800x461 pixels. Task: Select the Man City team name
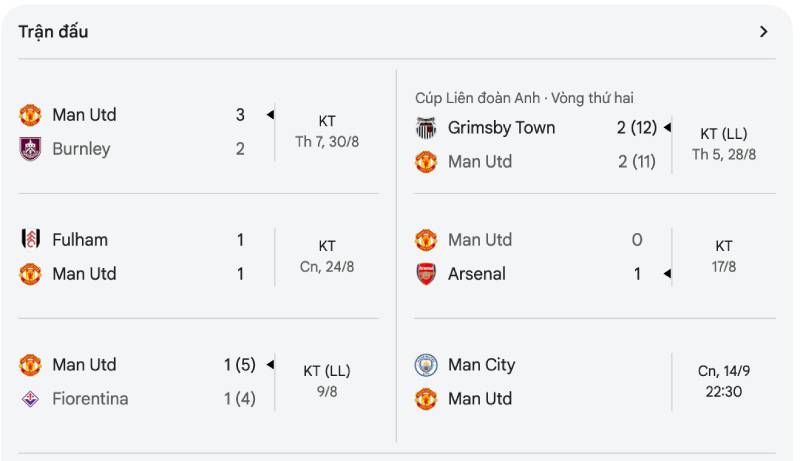click(481, 365)
